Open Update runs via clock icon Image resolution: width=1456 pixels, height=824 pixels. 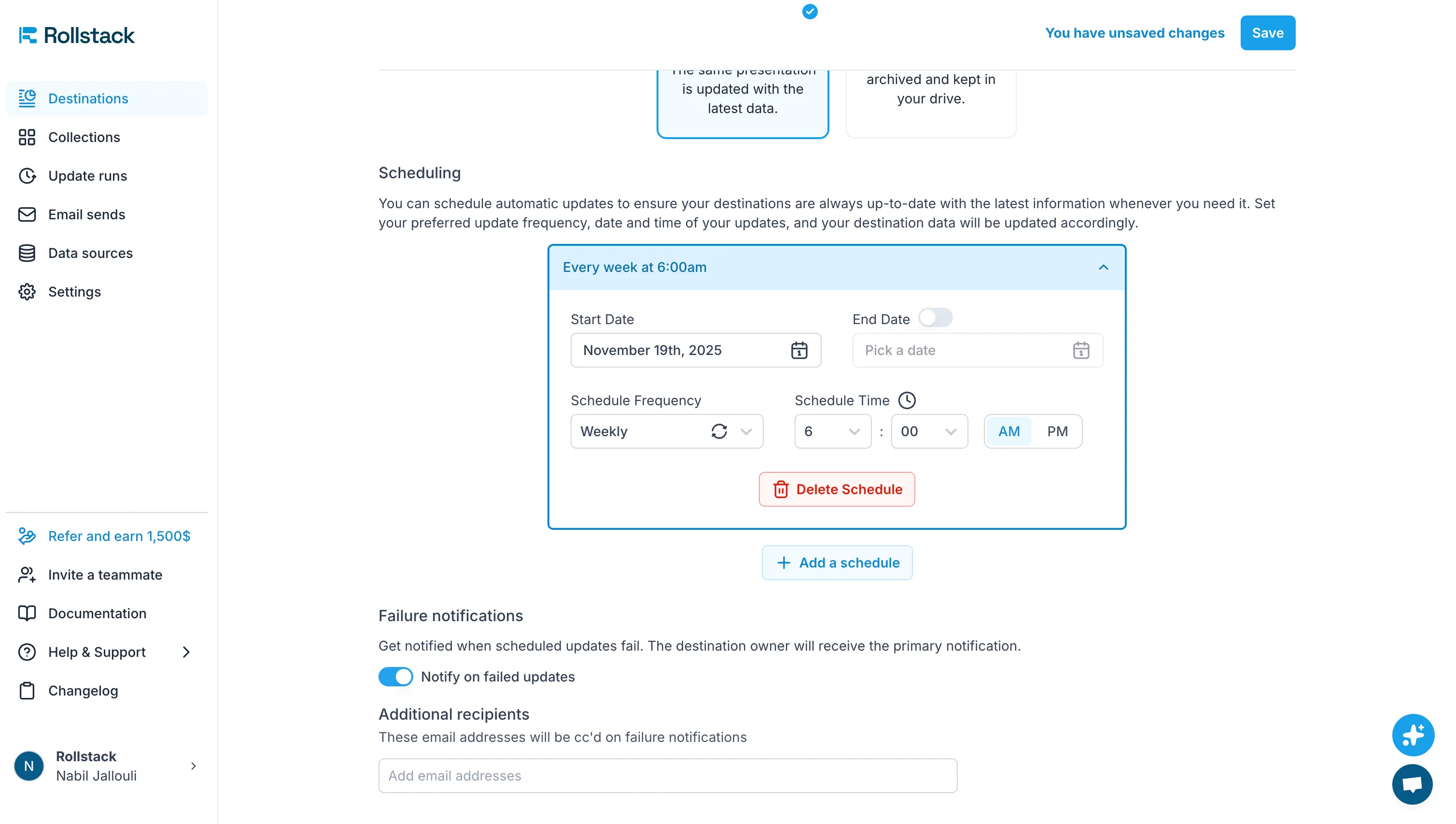tap(27, 175)
